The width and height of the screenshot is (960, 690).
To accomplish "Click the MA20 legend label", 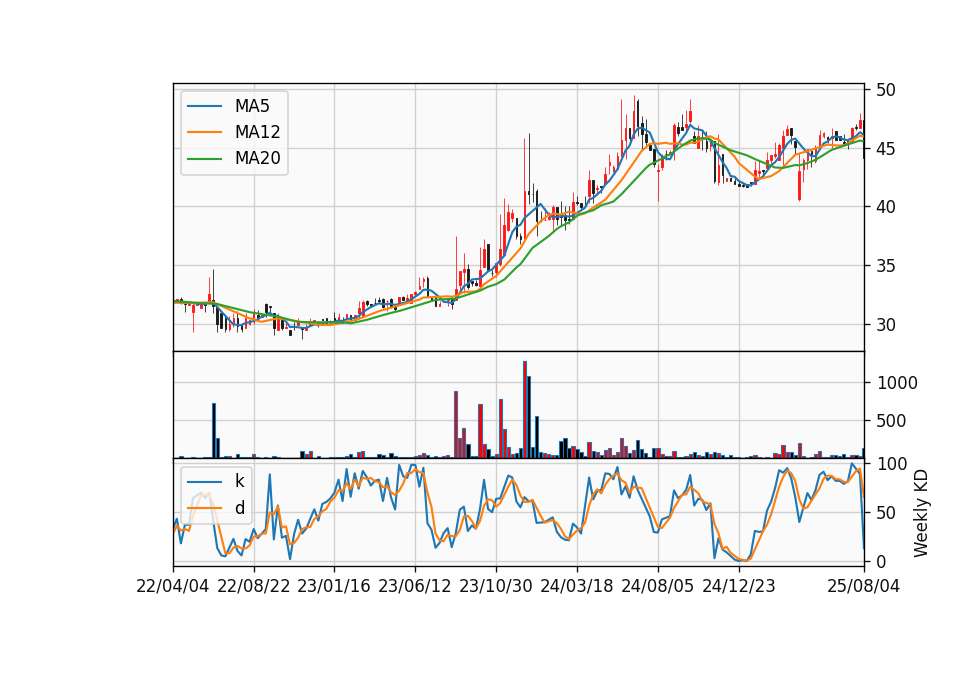I will [257, 158].
